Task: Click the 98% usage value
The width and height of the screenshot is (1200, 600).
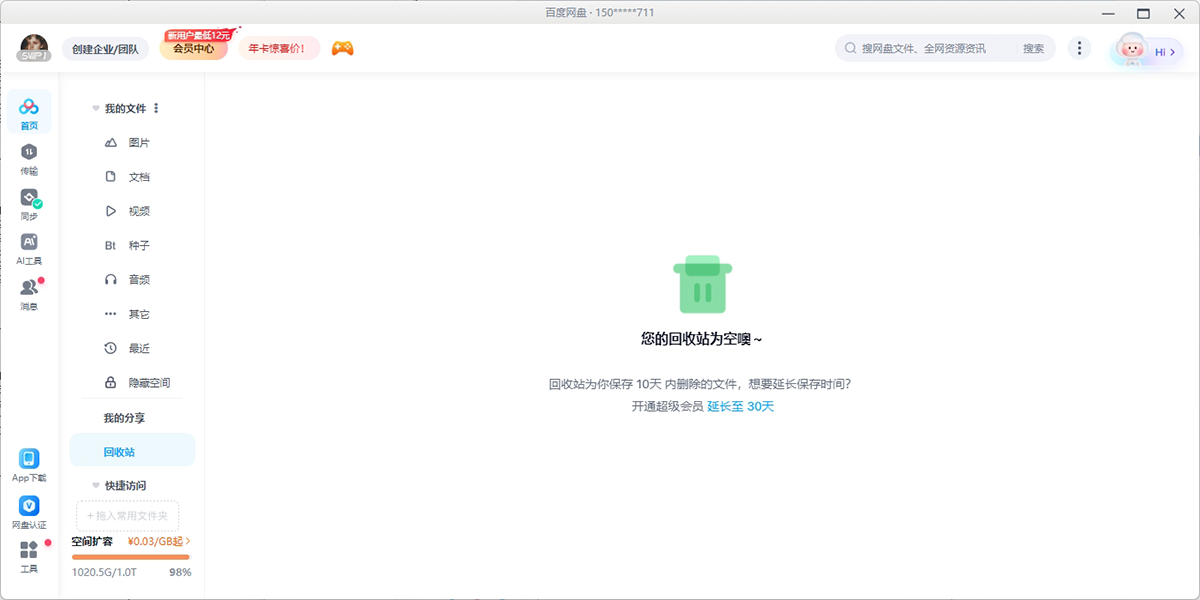Action: [180, 573]
